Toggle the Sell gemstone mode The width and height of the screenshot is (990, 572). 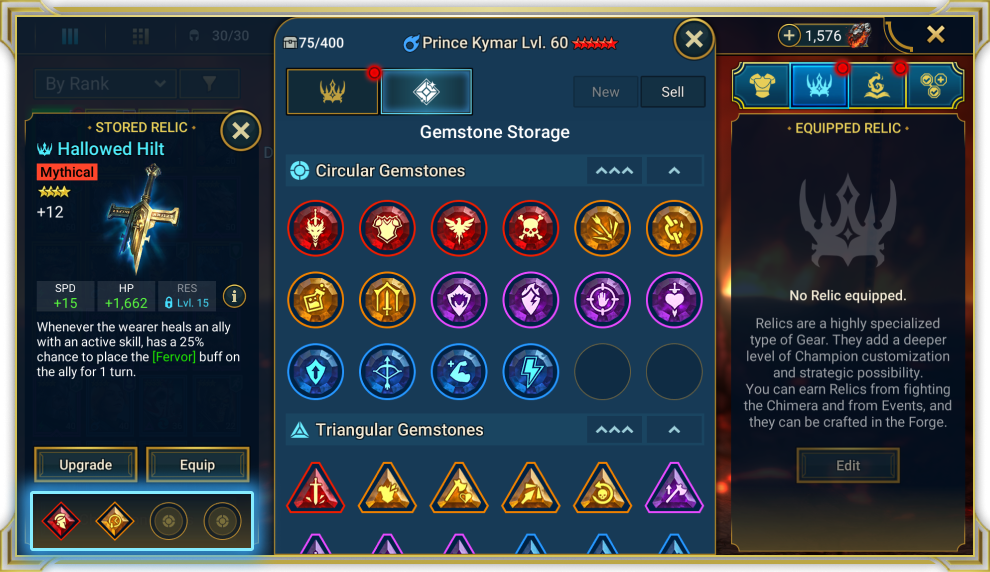(672, 92)
